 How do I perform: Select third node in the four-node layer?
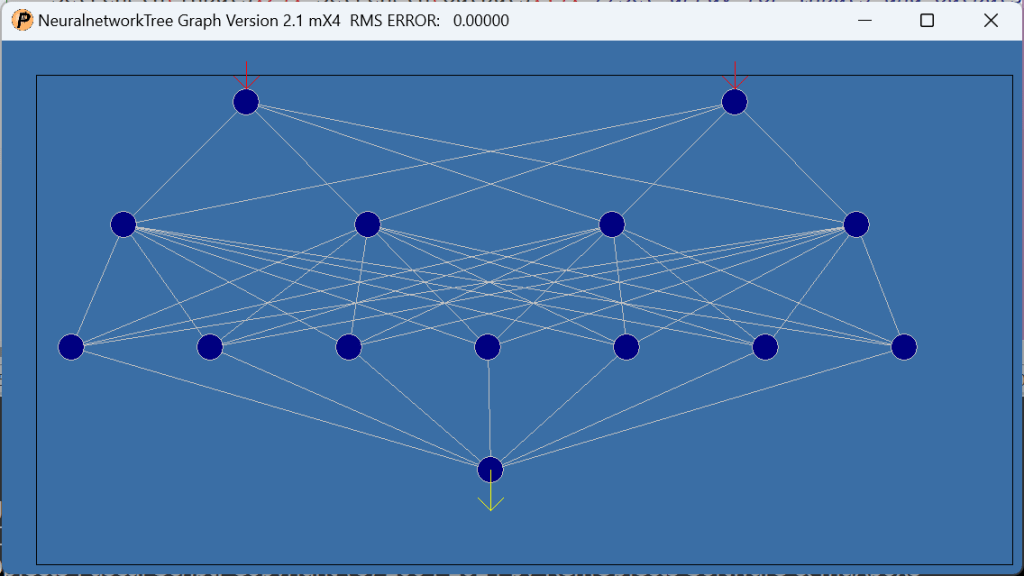coord(612,224)
